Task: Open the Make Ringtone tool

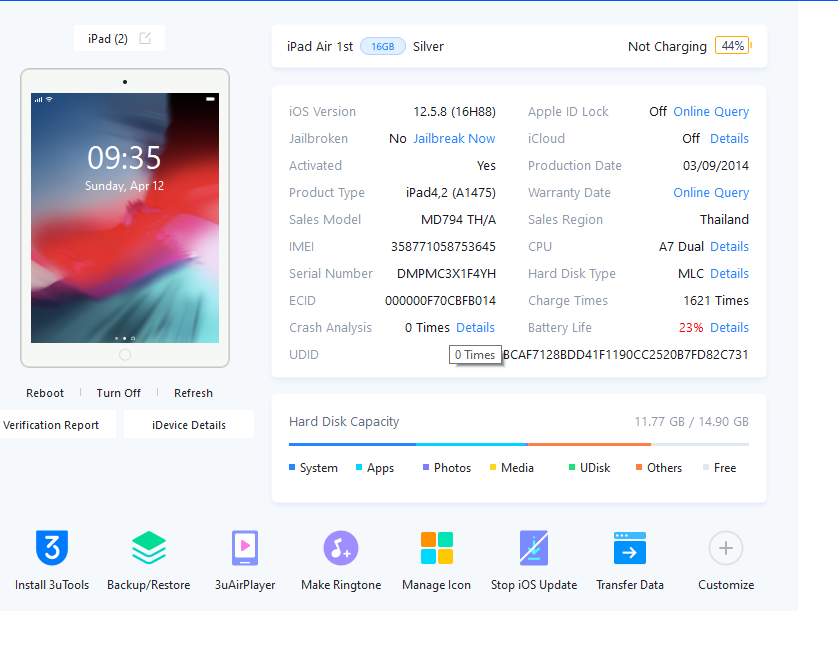Action: 341,548
